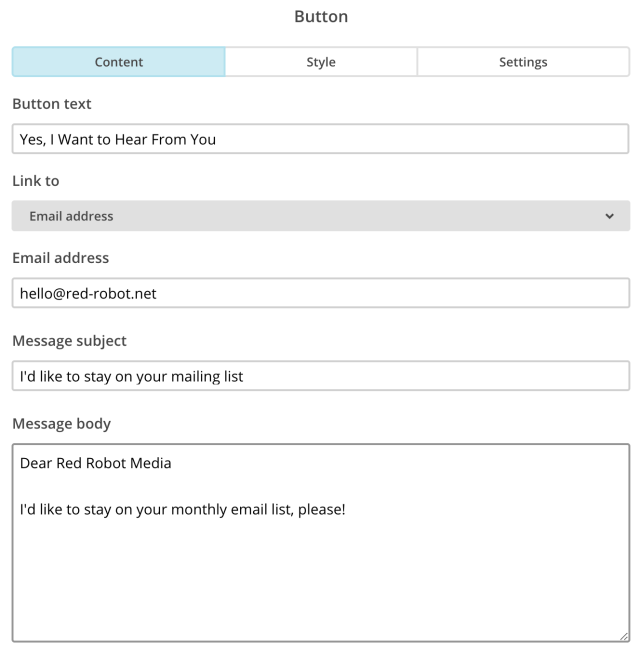Viewport: 640px width, 657px height.
Task: Click the Message body label
Action: pyautogui.click(x=62, y=424)
